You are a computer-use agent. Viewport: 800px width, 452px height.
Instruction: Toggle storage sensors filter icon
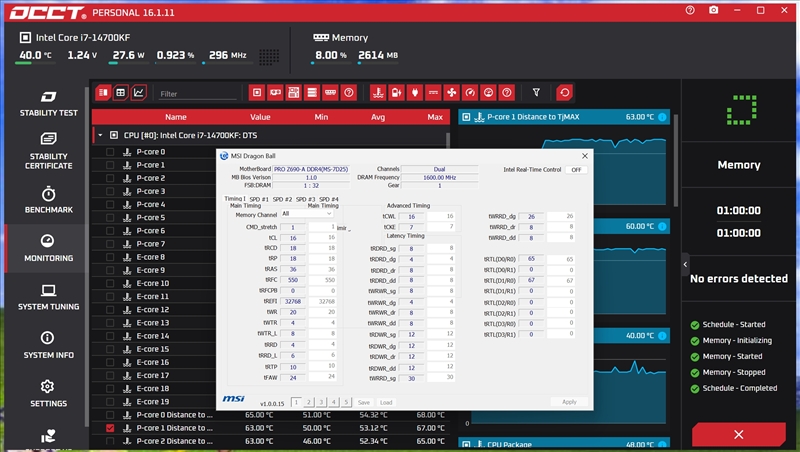312,92
